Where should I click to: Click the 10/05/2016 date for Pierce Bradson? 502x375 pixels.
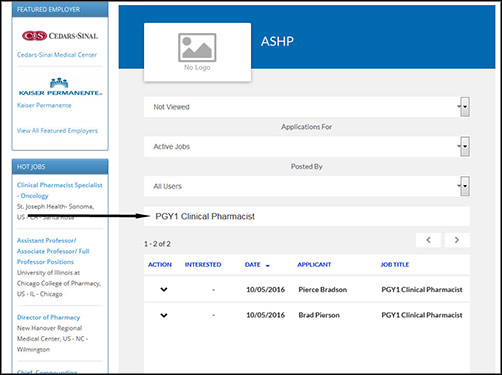(266, 290)
